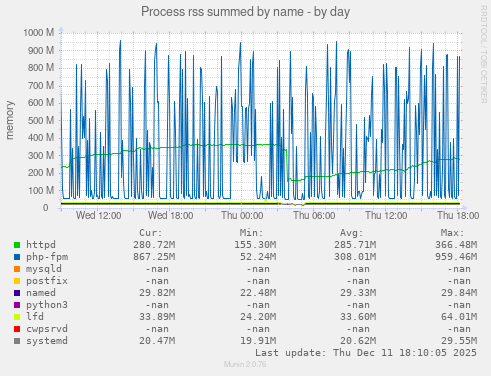Click systemd minimum value 19.91M
The height and width of the screenshot is (376, 491).
click(258, 341)
